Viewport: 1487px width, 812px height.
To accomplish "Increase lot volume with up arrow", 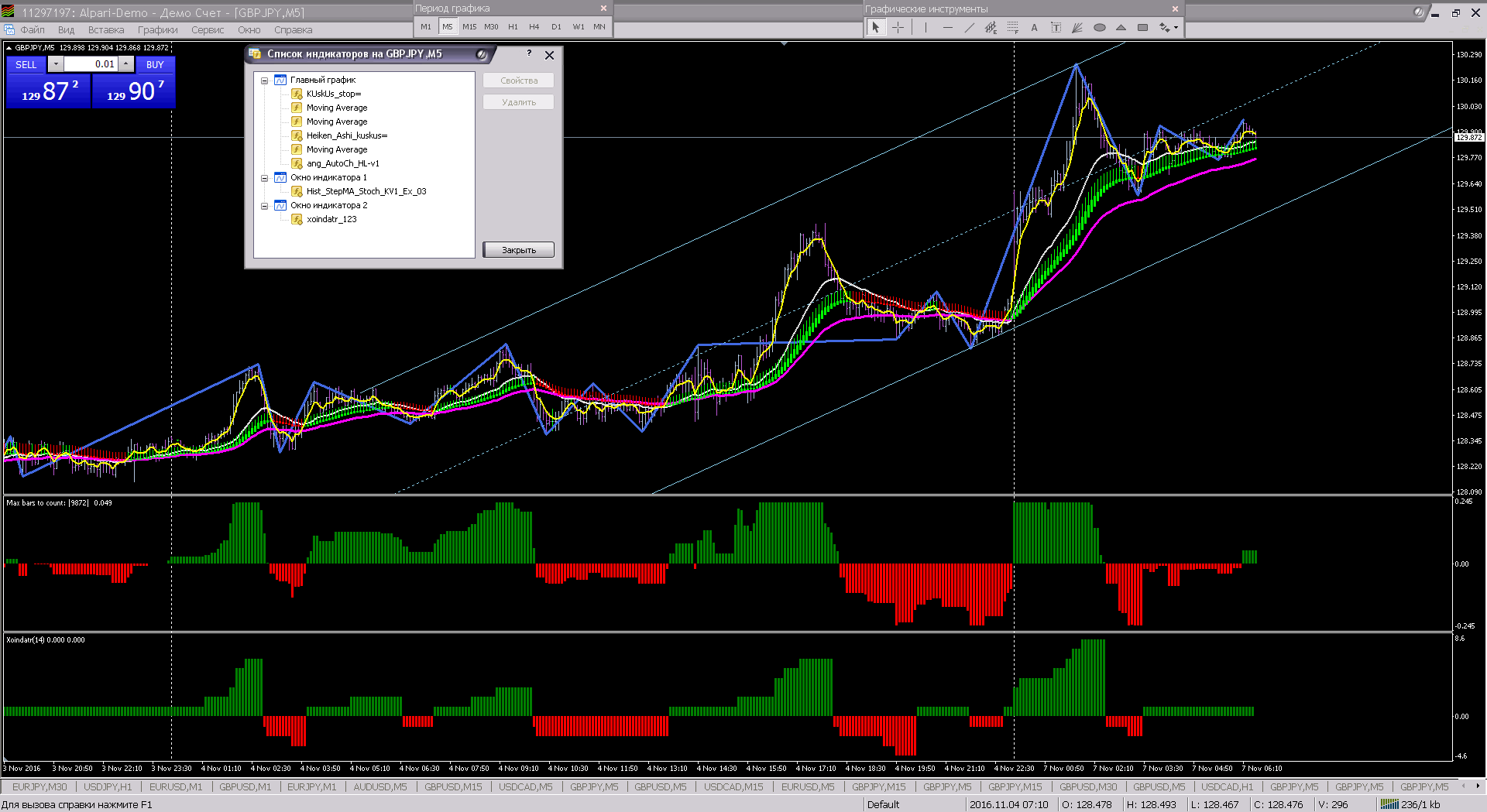I will pyautogui.click(x=126, y=64).
